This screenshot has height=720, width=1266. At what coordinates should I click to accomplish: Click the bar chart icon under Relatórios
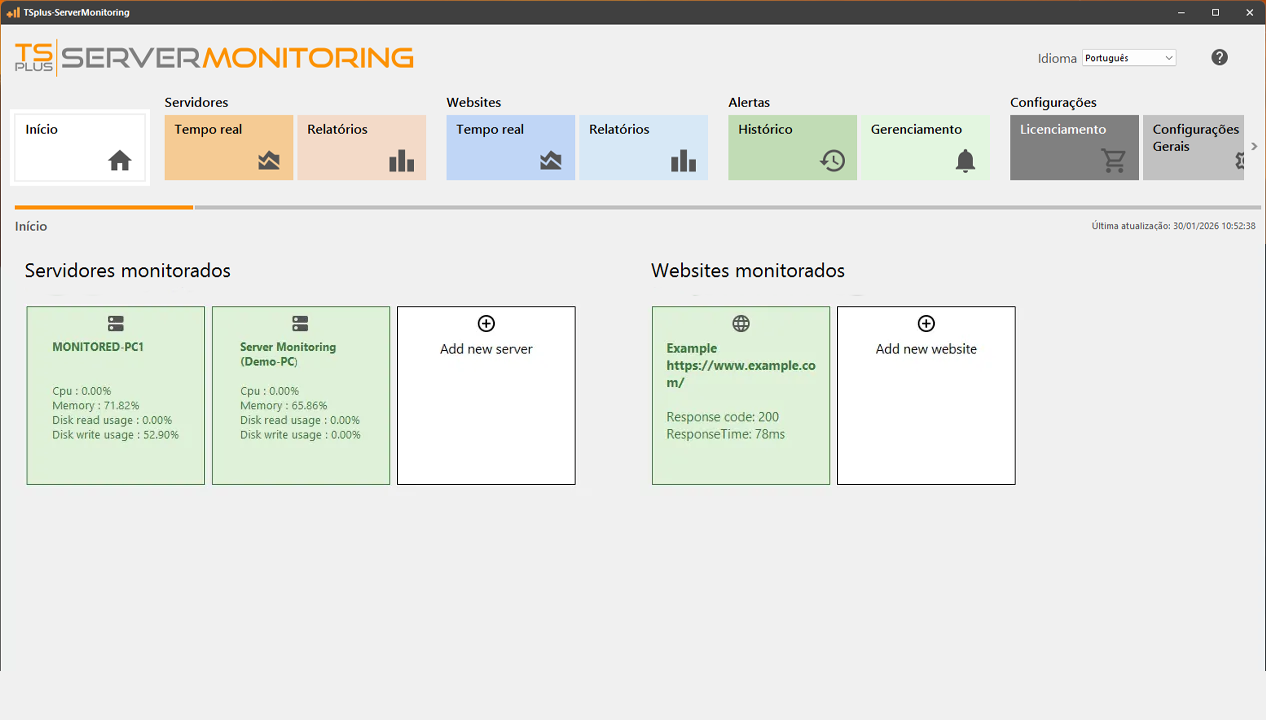click(x=401, y=160)
